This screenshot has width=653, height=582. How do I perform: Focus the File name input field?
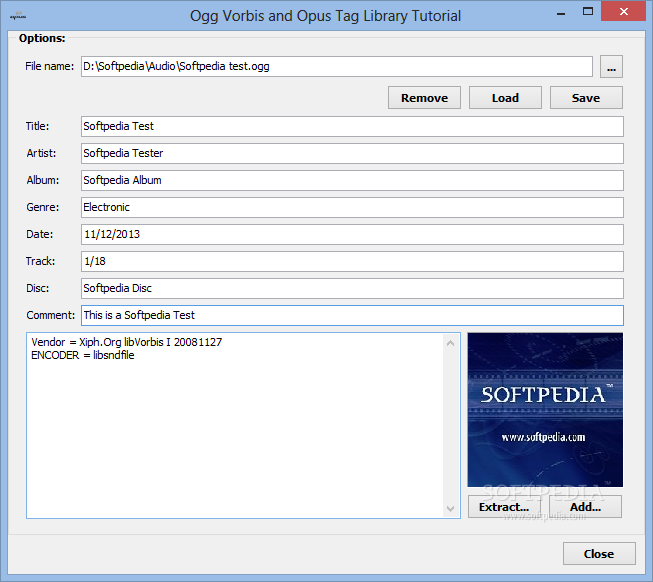point(336,67)
